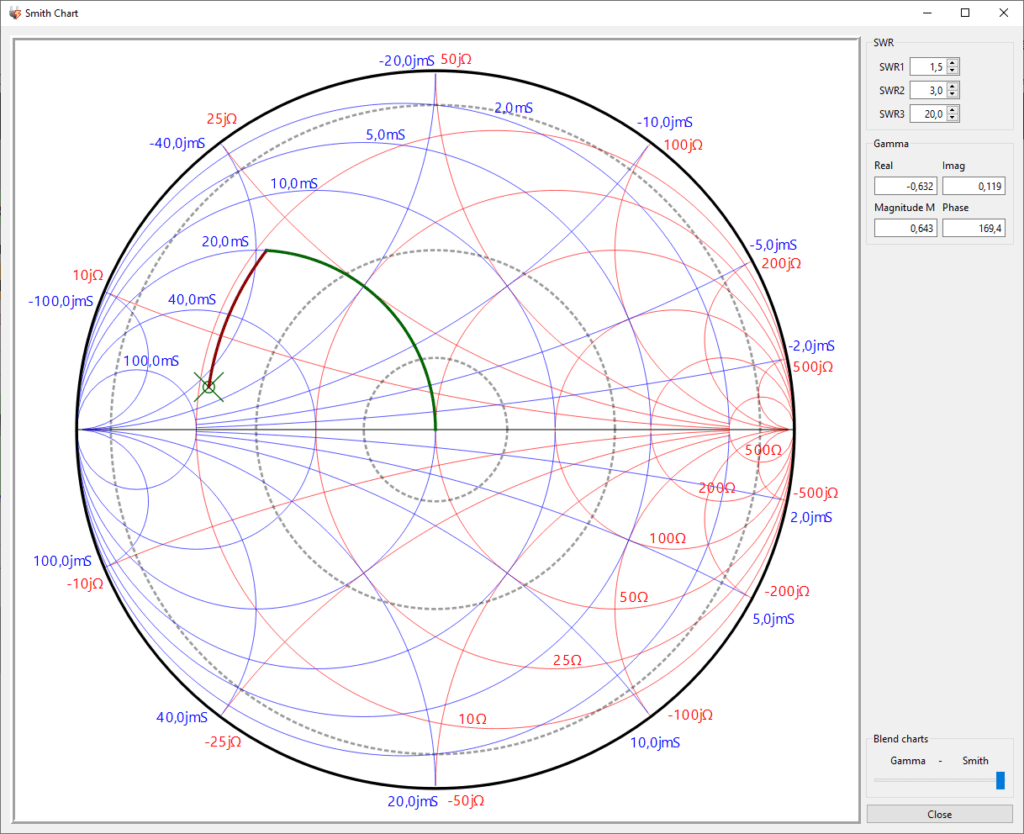1024x834 pixels.
Task: Click the '200Ω' resistance label
Action: [x=717, y=488]
